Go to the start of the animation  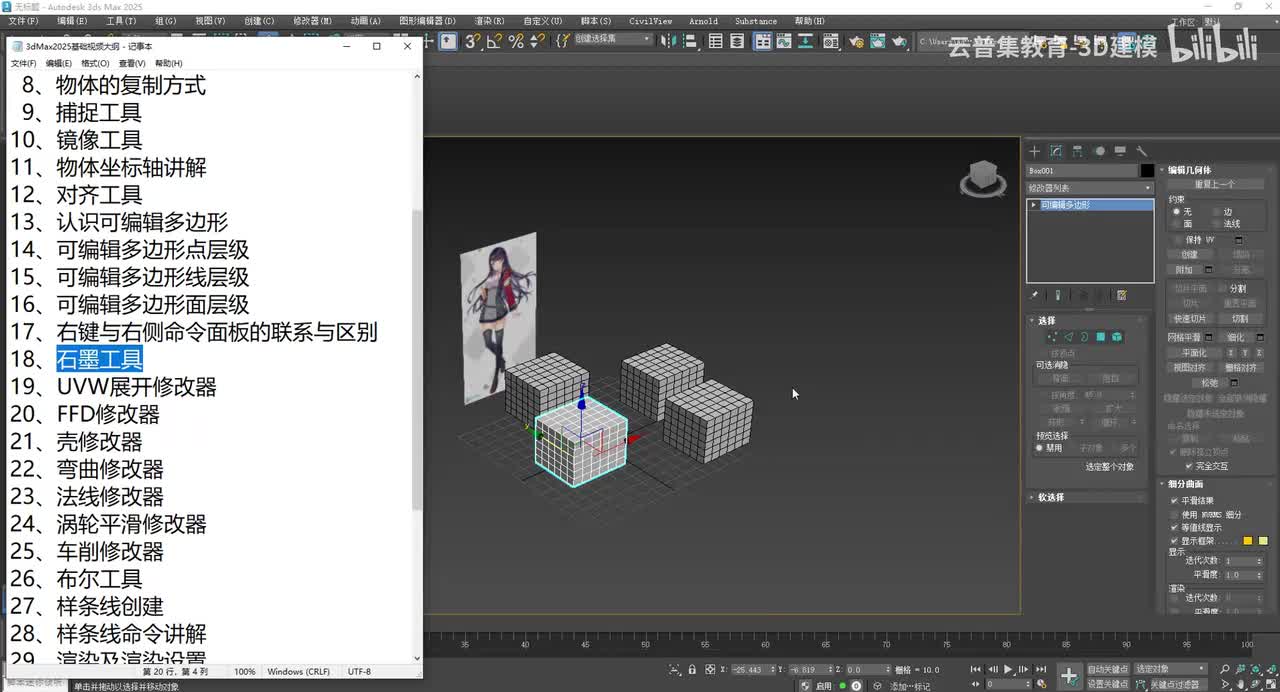(975, 669)
